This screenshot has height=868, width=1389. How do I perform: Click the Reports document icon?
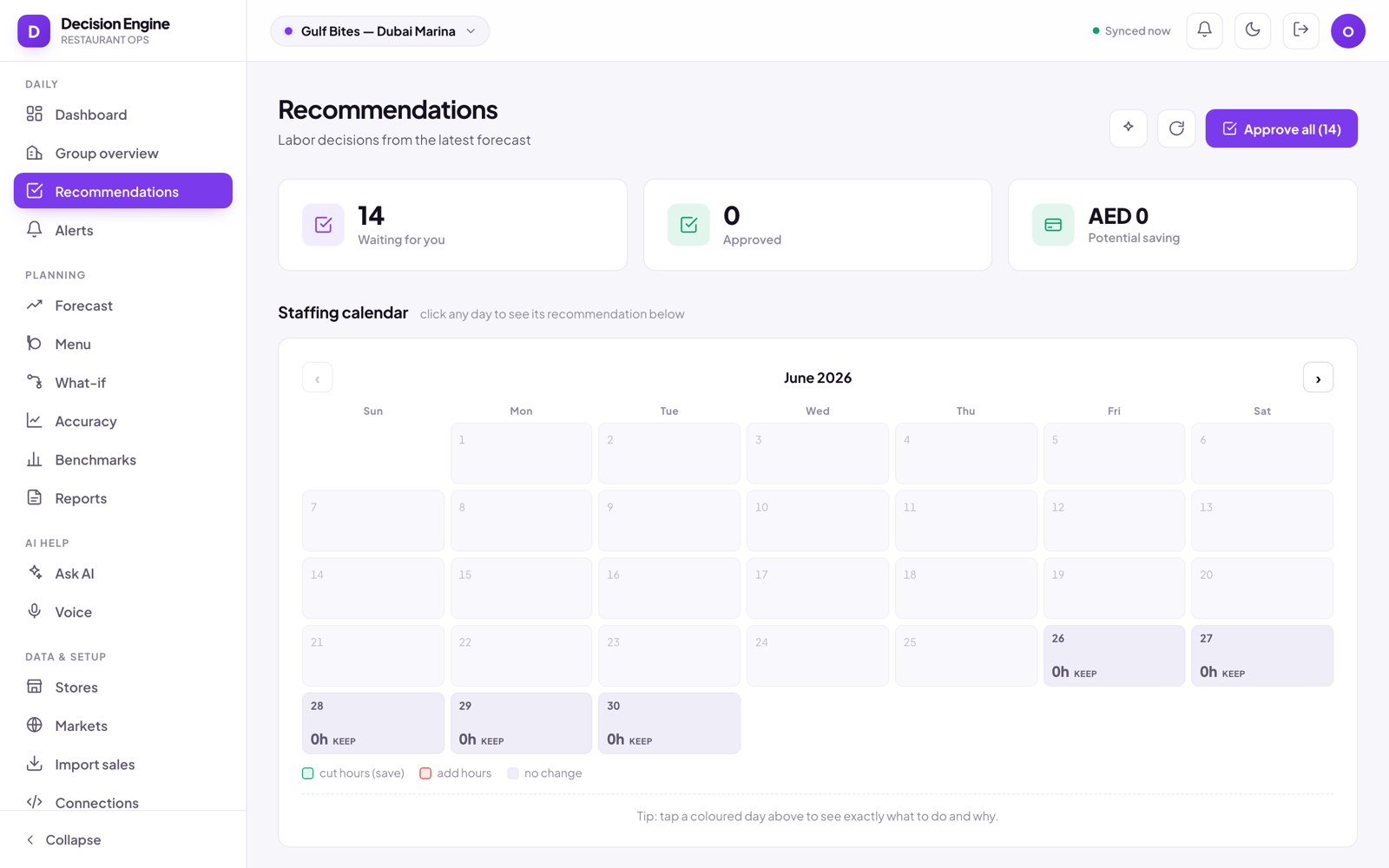[x=35, y=497]
